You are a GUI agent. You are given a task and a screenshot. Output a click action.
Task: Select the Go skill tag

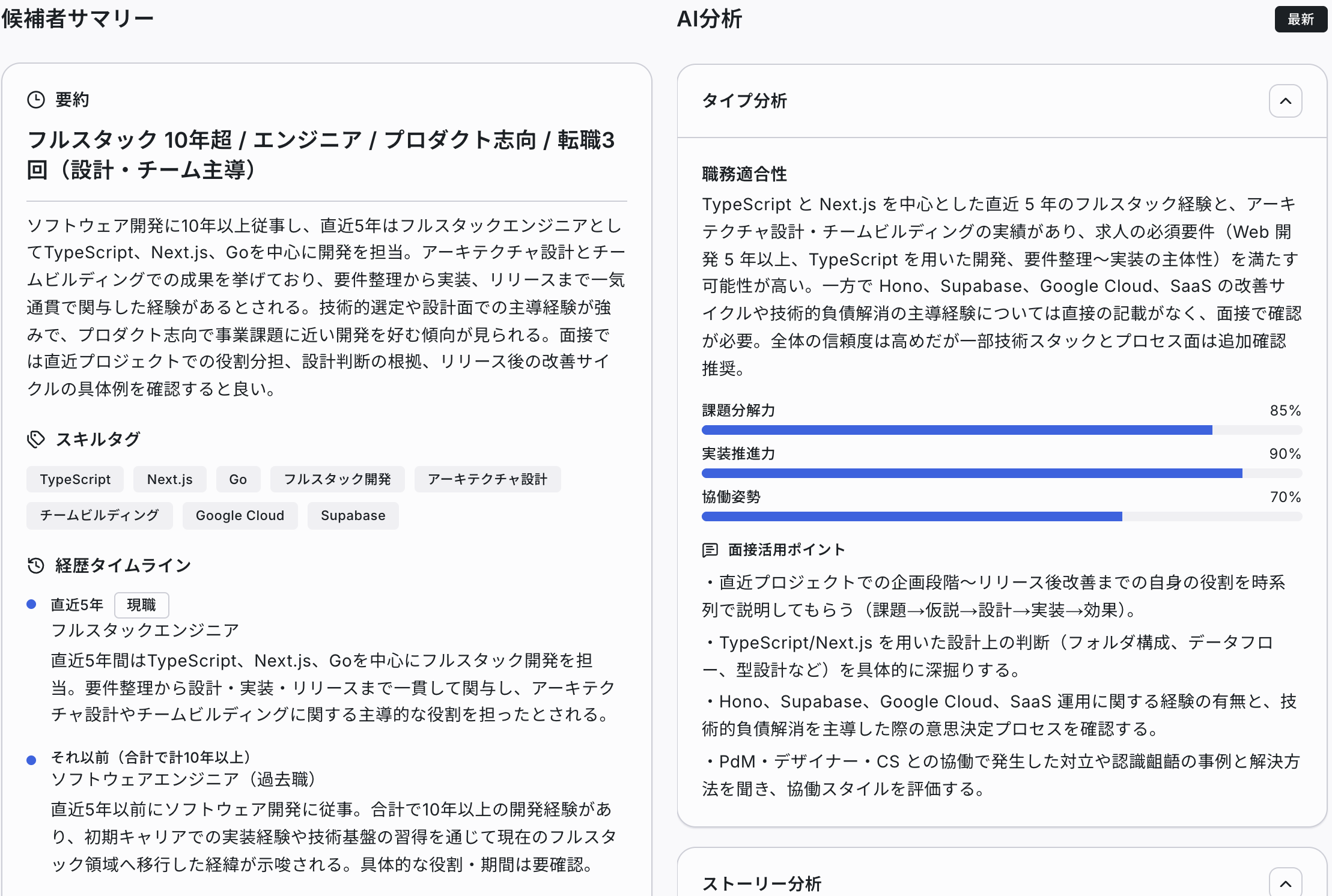[x=238, y=479]
